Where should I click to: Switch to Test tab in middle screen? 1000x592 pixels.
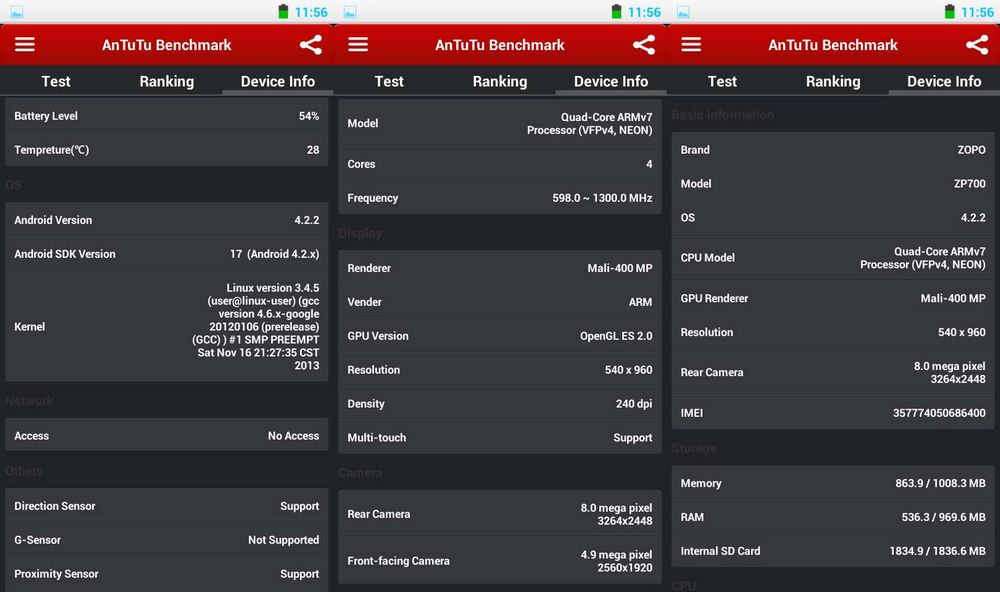(x=389, y=81)
